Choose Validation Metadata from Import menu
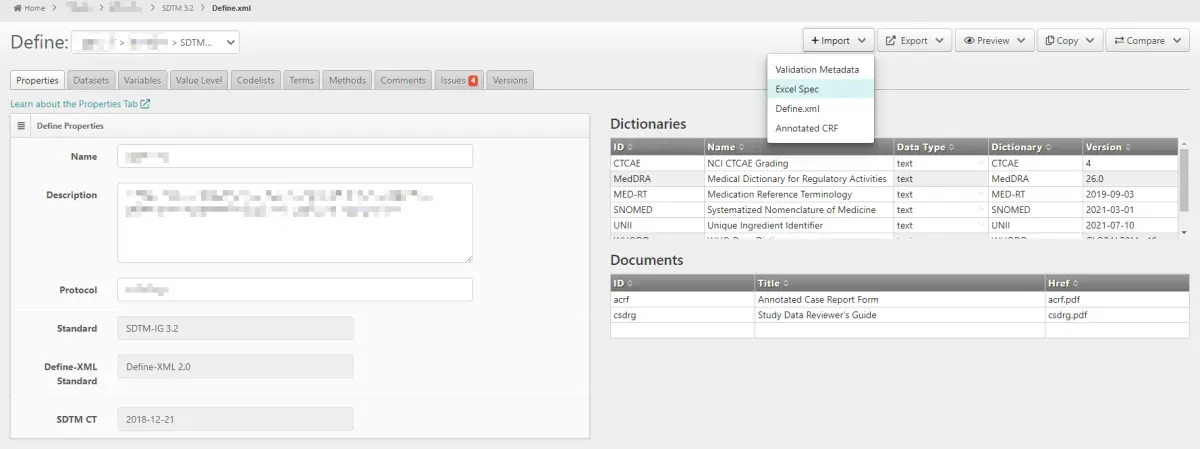Viewport: 1200px width, 449px height. 816,70
